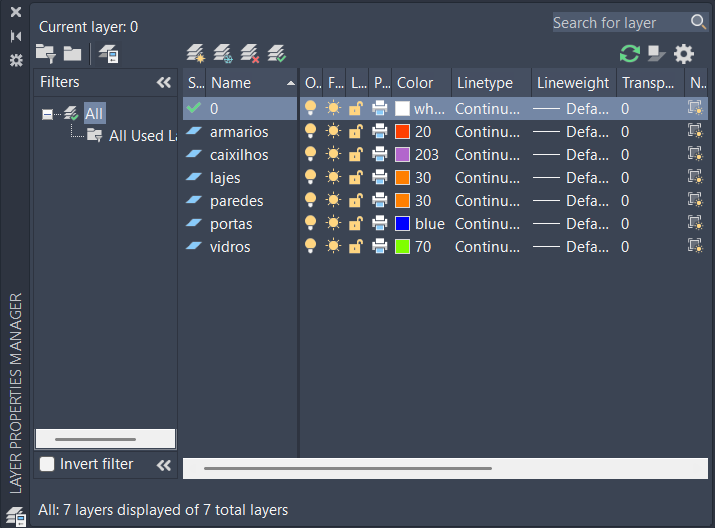Image resolution: width=715 pixels, height=528 pixels.
Task: Enable the Invert filter checkbox
Action: [47, 464]
